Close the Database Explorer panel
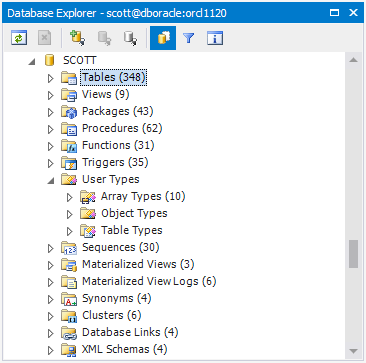 [x=353, y=13]
